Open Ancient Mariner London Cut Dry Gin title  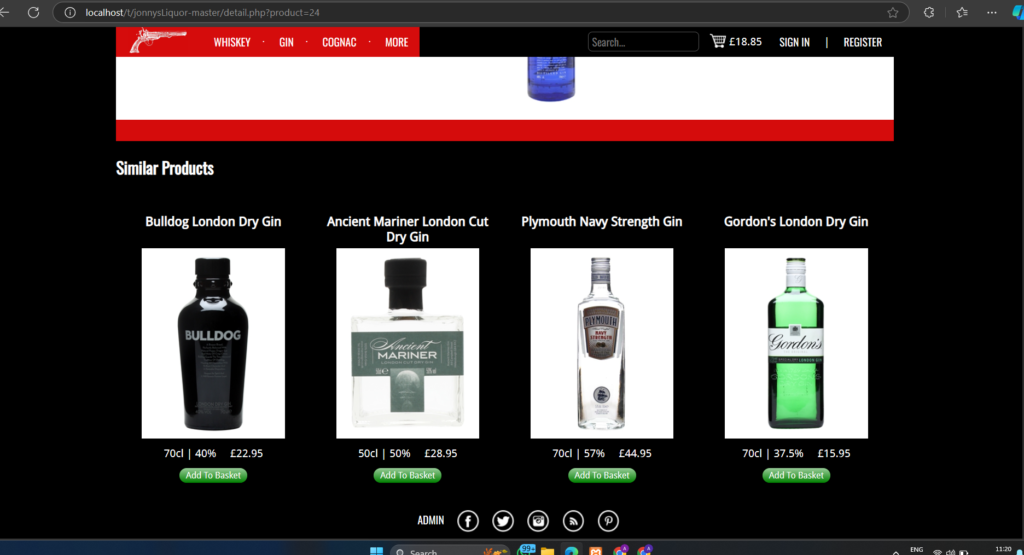(x=408, y=229)
